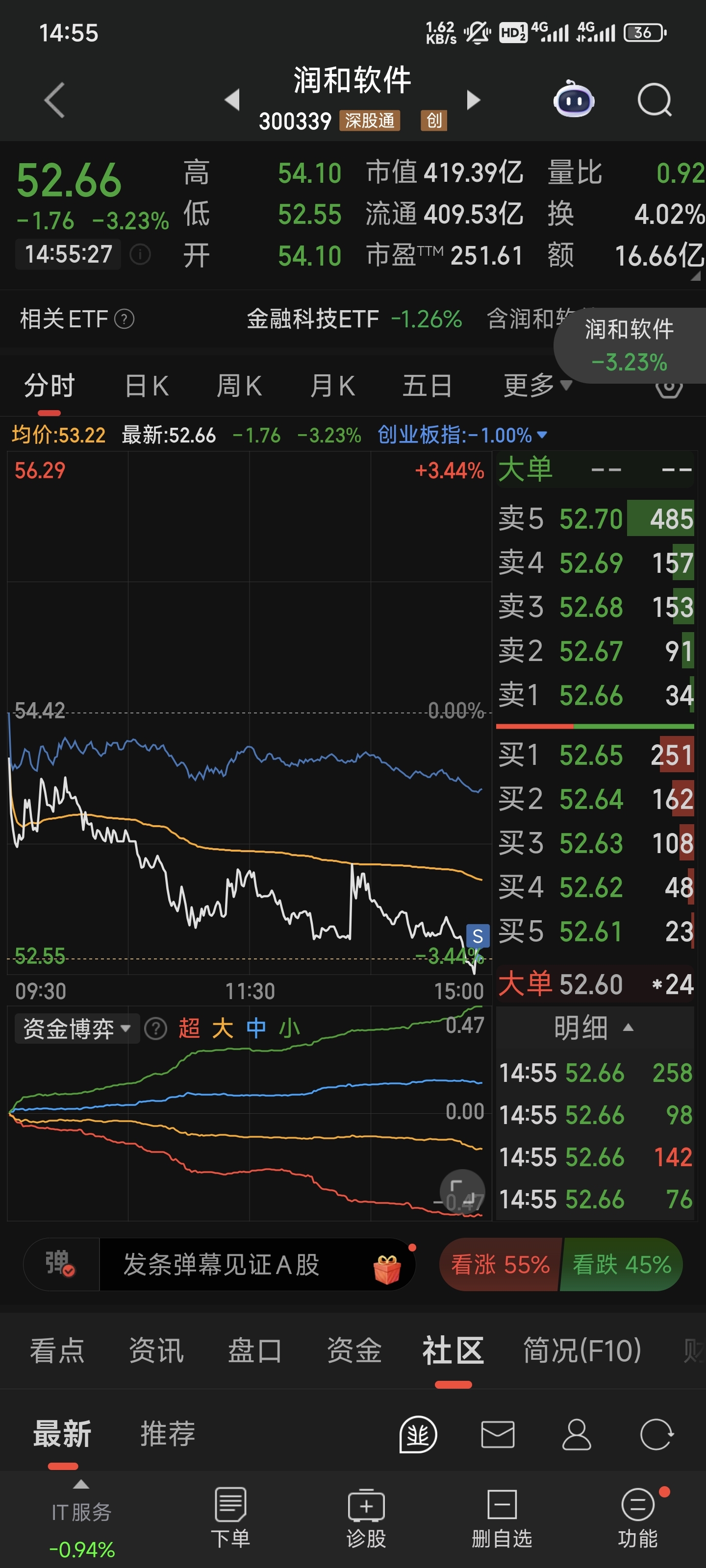This screenshot has width=706, height=1568.
Task: Switch to next stock with right triangle
Action: pos(473,100)
